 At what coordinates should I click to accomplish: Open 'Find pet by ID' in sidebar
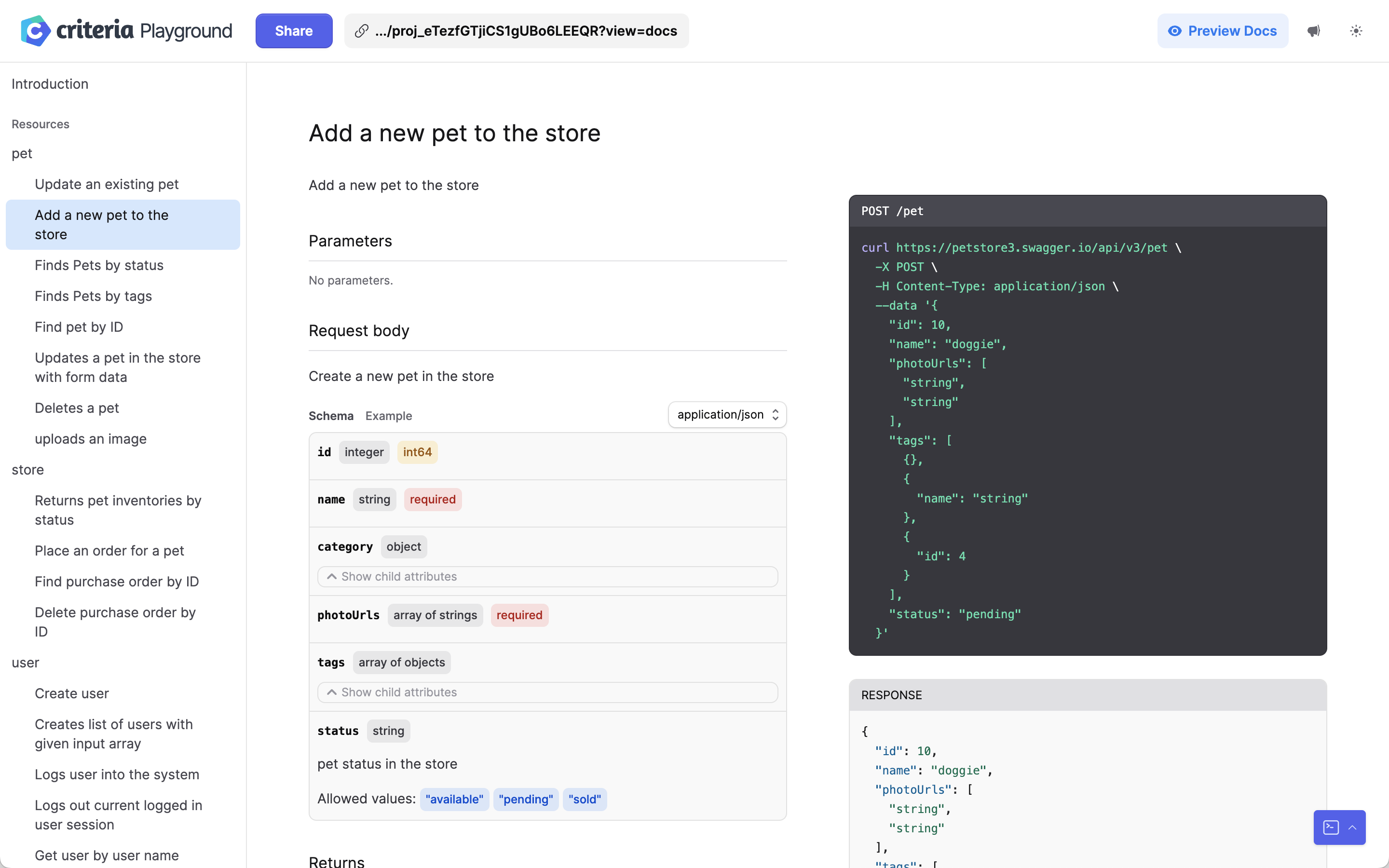pos(78,327)
